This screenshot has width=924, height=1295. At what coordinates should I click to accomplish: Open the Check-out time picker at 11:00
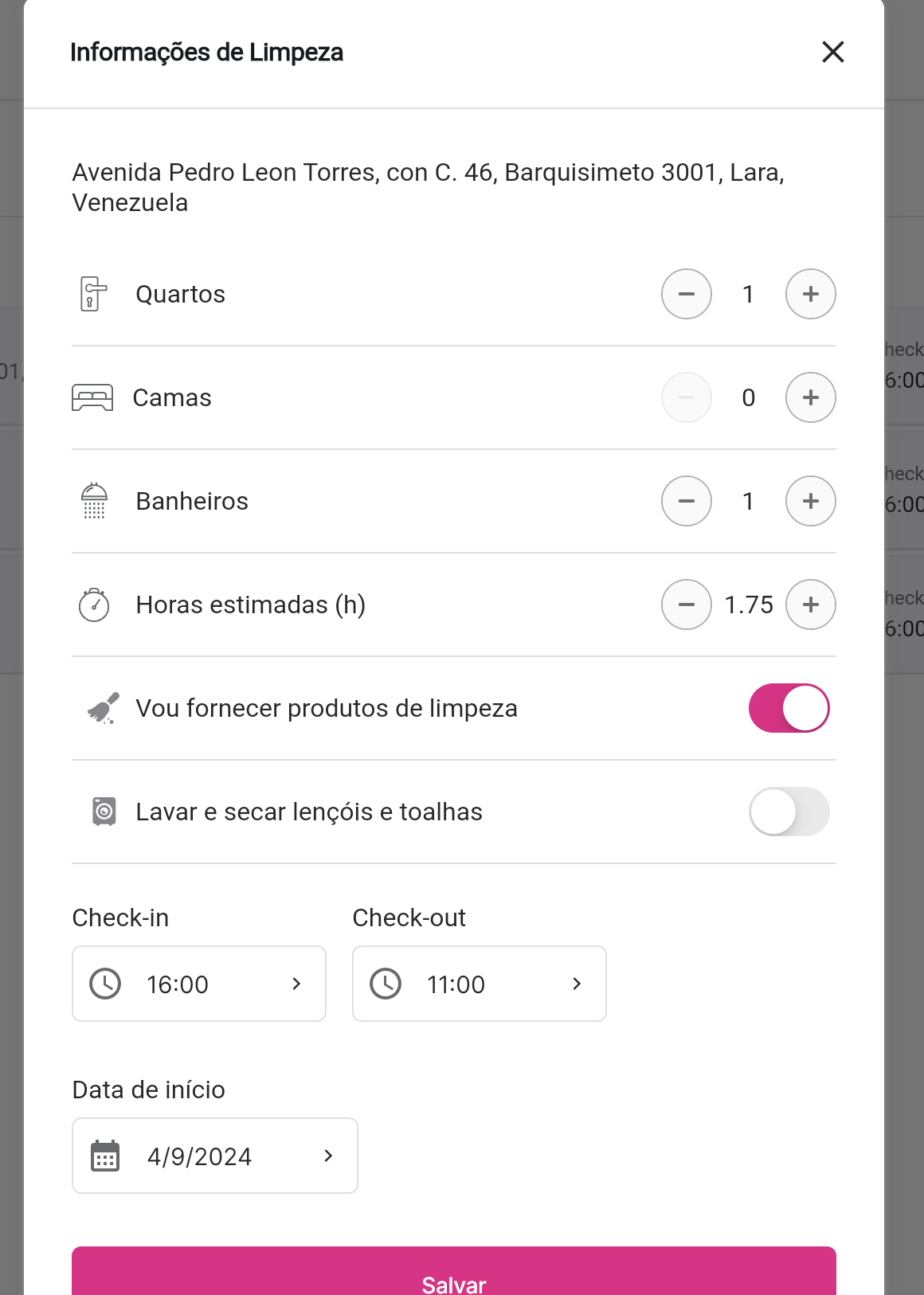[x=479, y=984]
